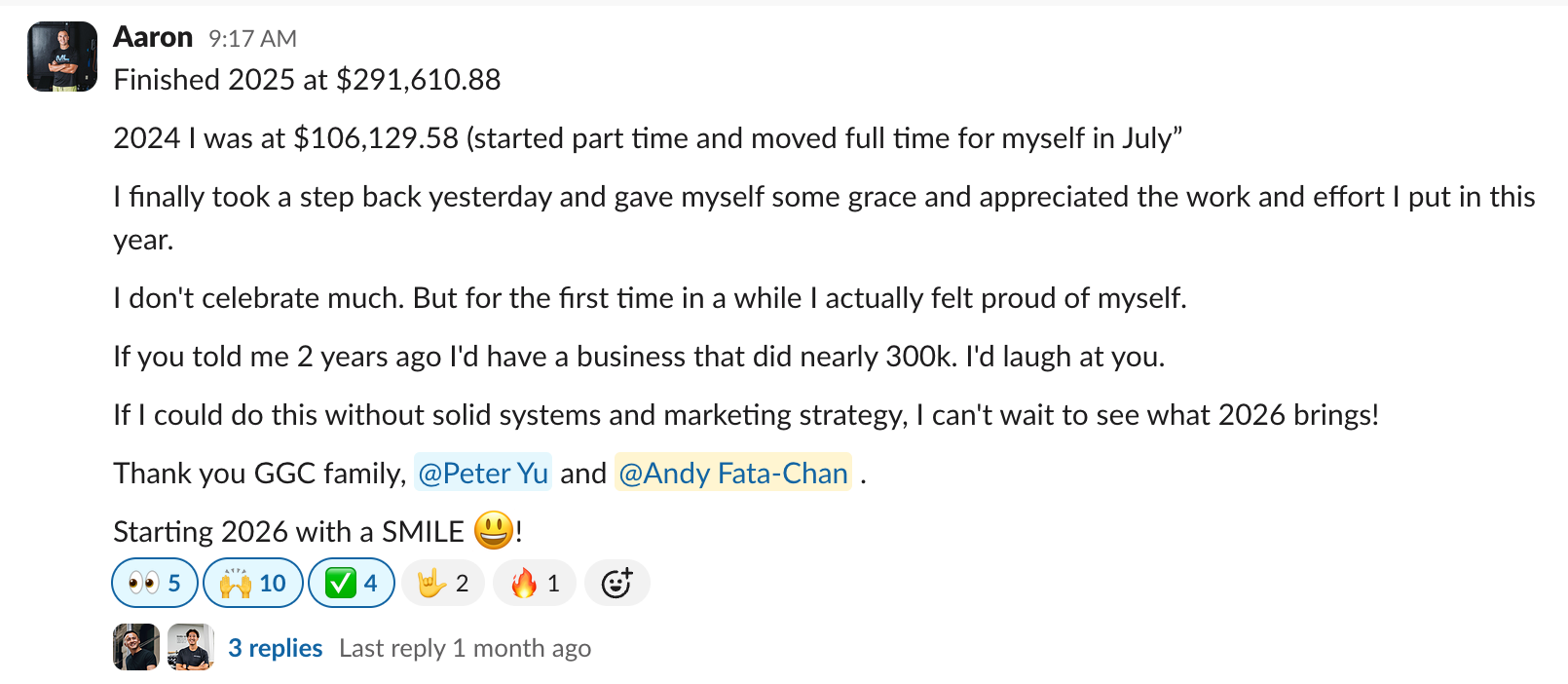The image size is (1568, 684).
Task: Click the smiley emoji in the message
Action: tap(494, 531)
